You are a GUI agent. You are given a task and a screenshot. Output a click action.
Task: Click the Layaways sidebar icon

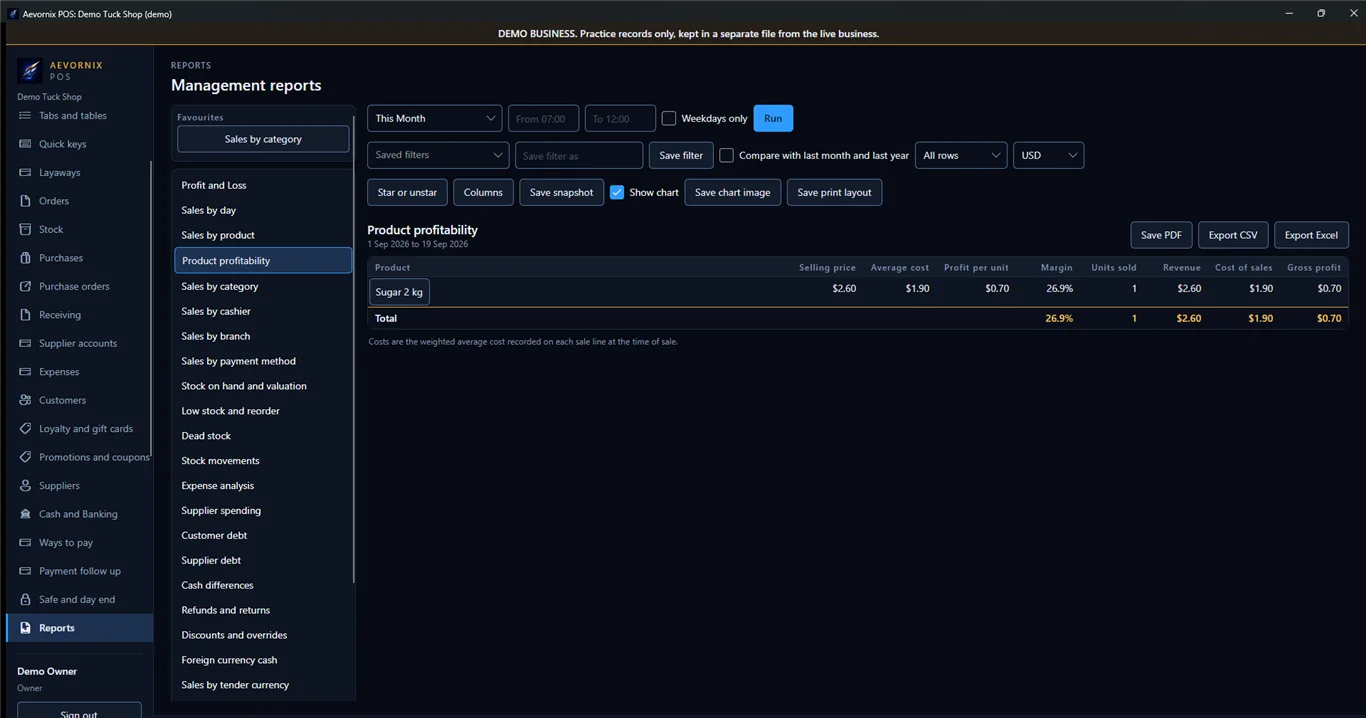pos(25,173)
